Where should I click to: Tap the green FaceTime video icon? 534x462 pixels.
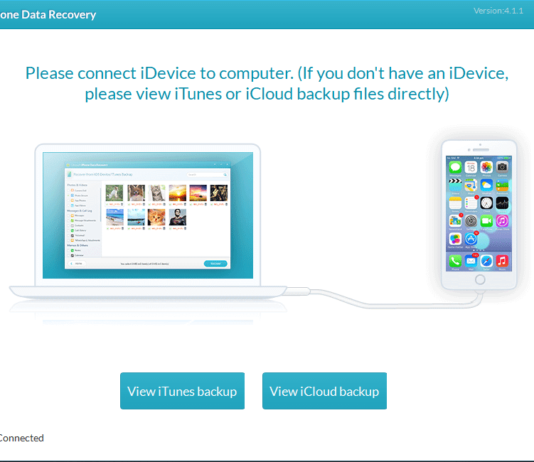point(486,221)
